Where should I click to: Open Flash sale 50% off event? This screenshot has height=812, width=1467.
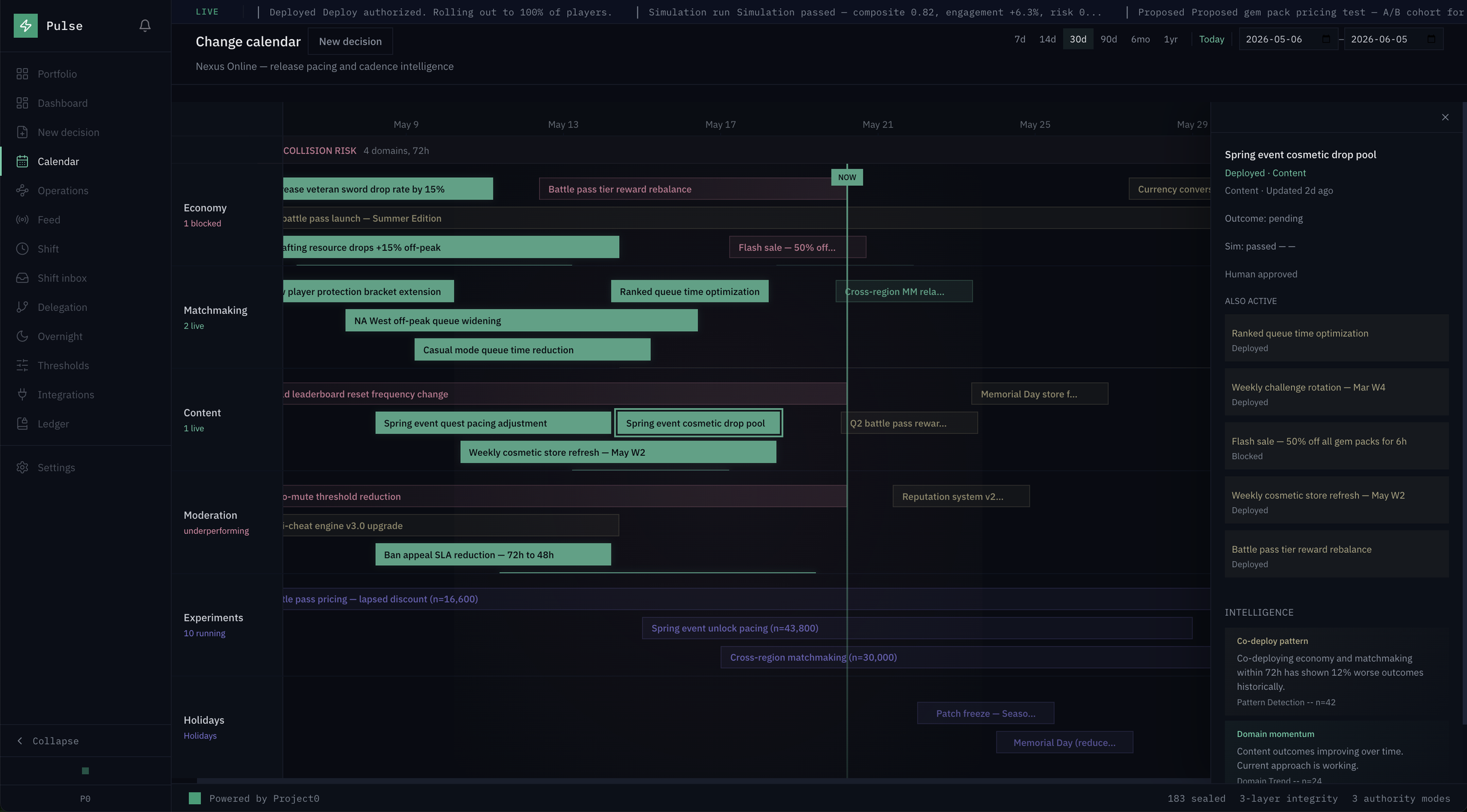click(797, 247)
